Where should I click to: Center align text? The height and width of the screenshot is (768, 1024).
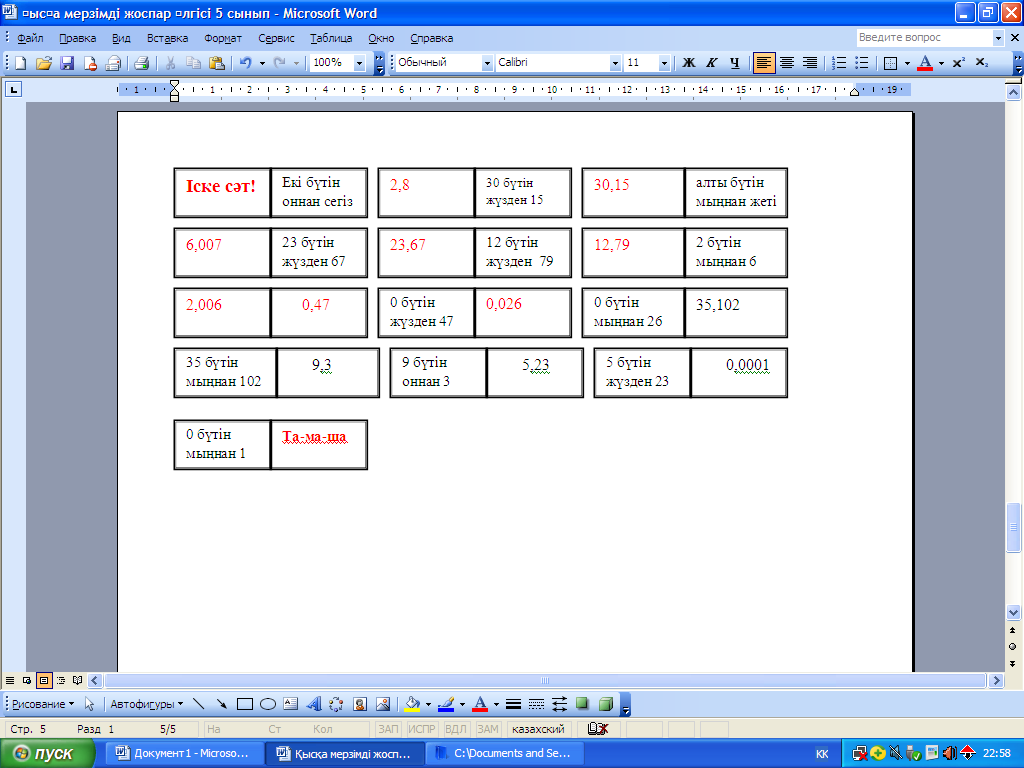(x=787, y=63)
